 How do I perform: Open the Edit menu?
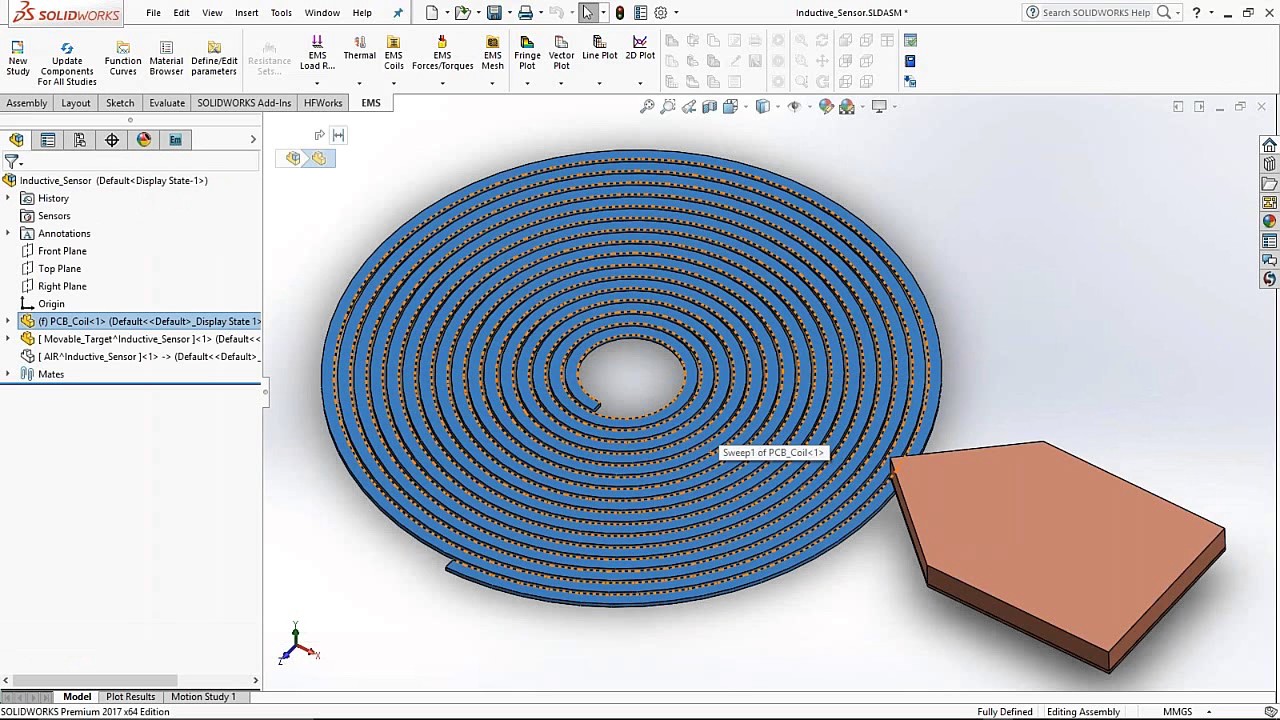click(181, 13)
